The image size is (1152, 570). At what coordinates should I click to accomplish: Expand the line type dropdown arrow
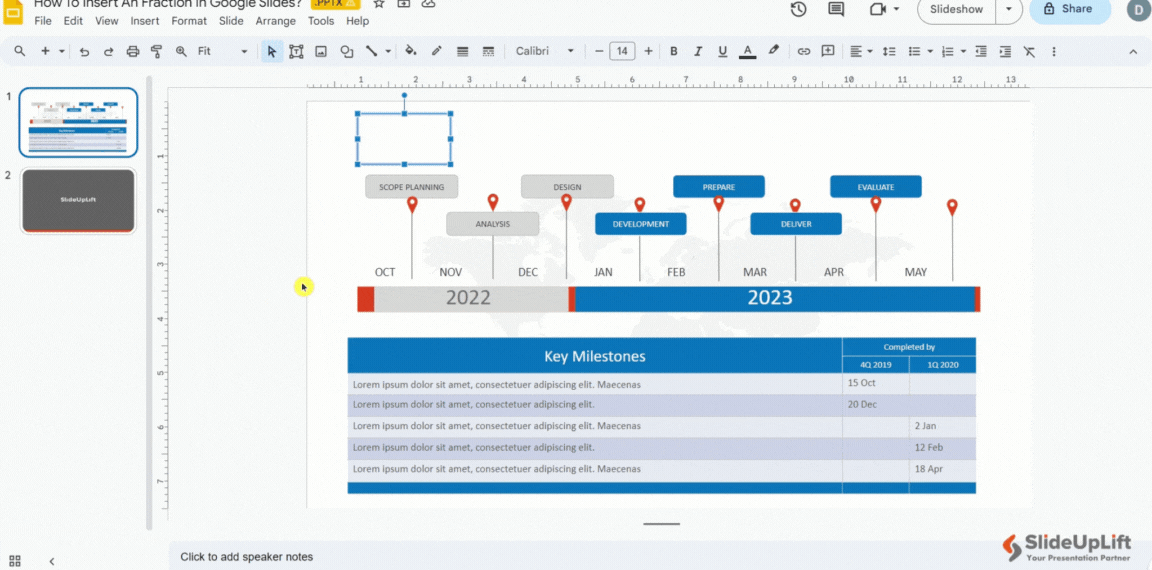(388, 51)
